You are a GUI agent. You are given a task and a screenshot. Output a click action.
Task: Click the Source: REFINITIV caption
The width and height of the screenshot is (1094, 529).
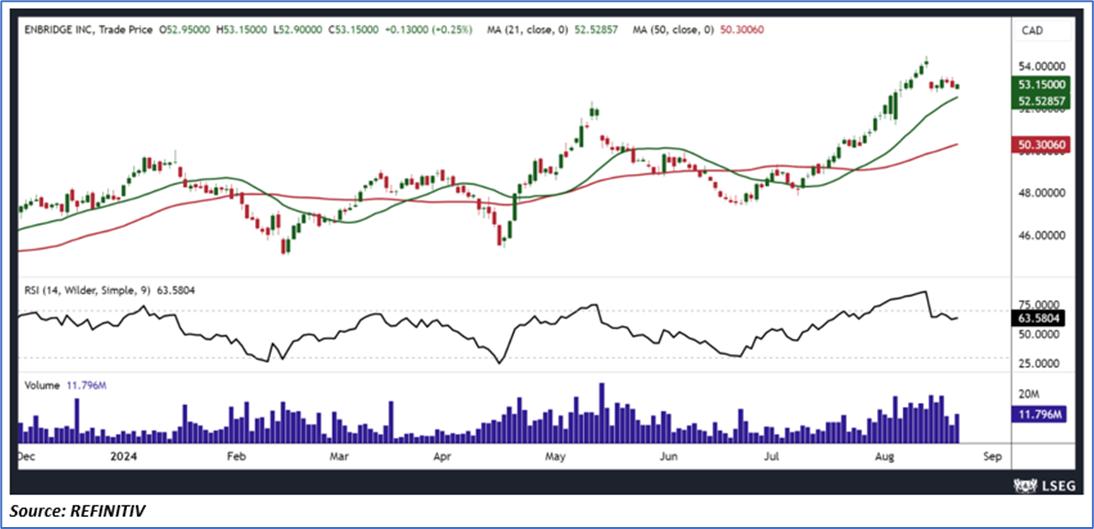[79, 512]
